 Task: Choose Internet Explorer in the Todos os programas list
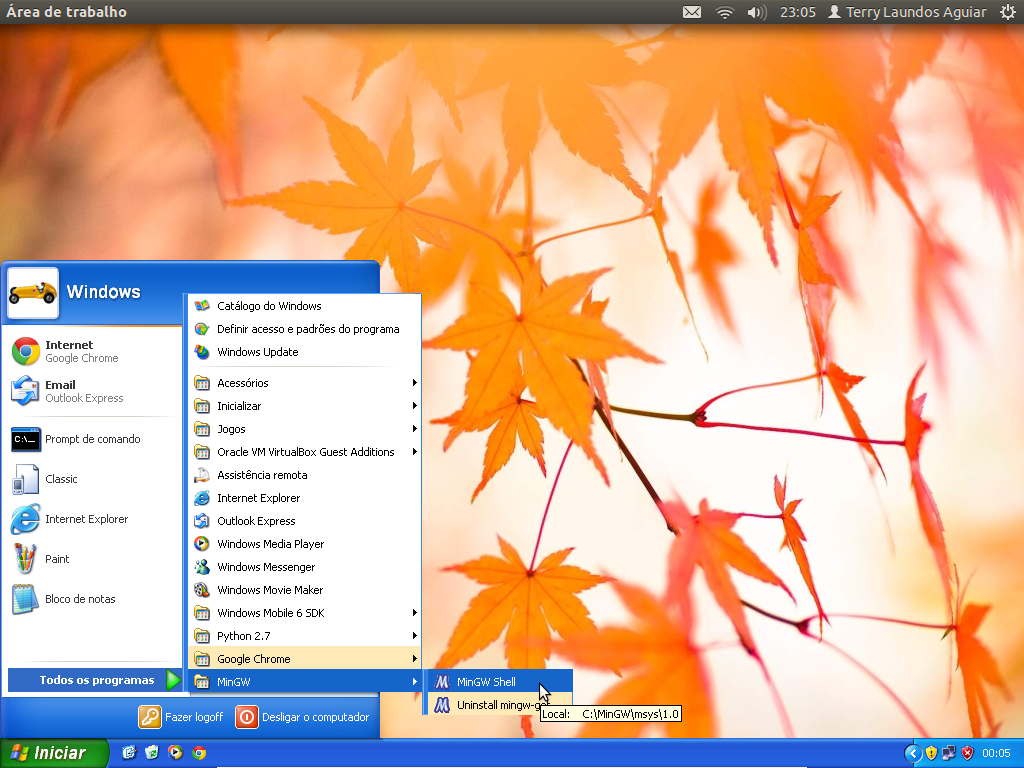pos(306,498)
